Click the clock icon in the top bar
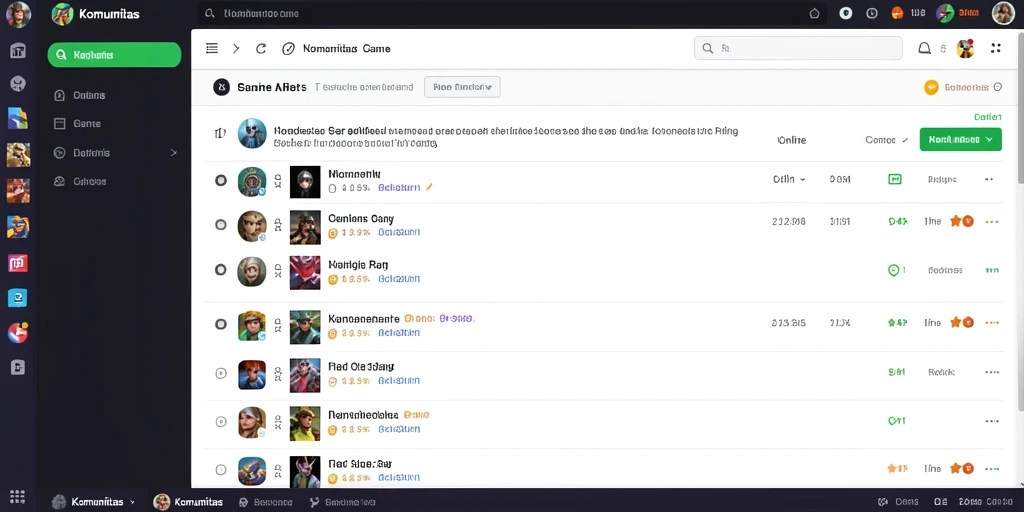Screen dimensions: 1024x512 tap(871, 13)
